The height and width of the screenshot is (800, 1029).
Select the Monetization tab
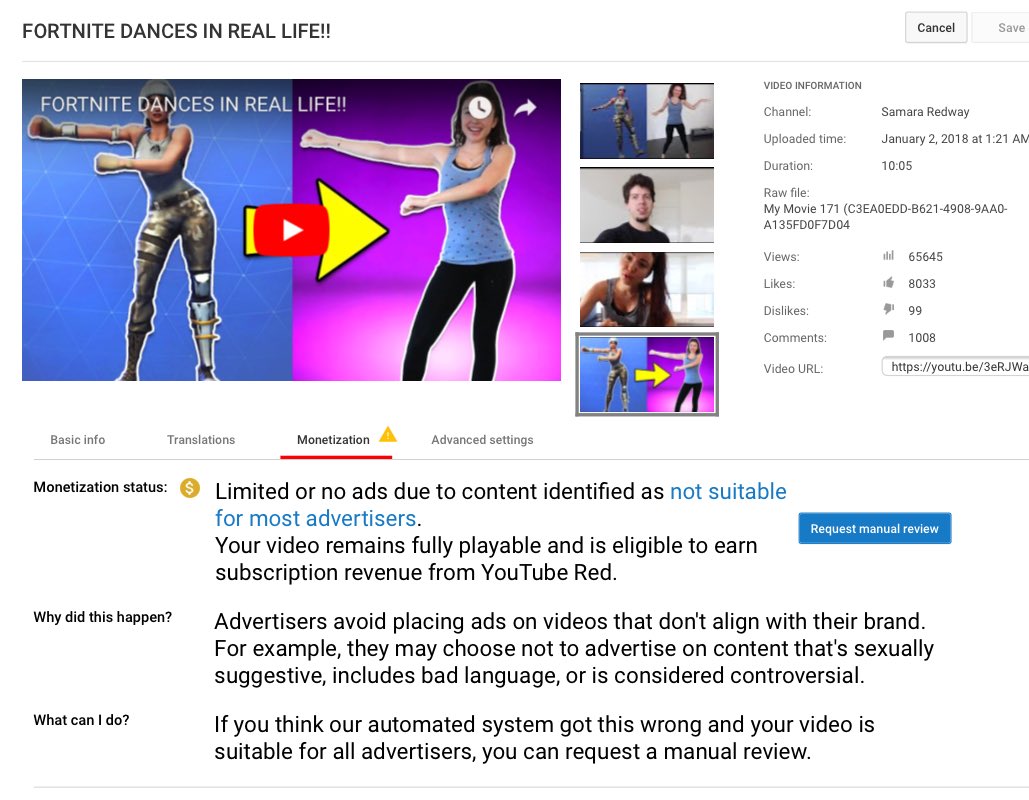click(x=333, y=440)
